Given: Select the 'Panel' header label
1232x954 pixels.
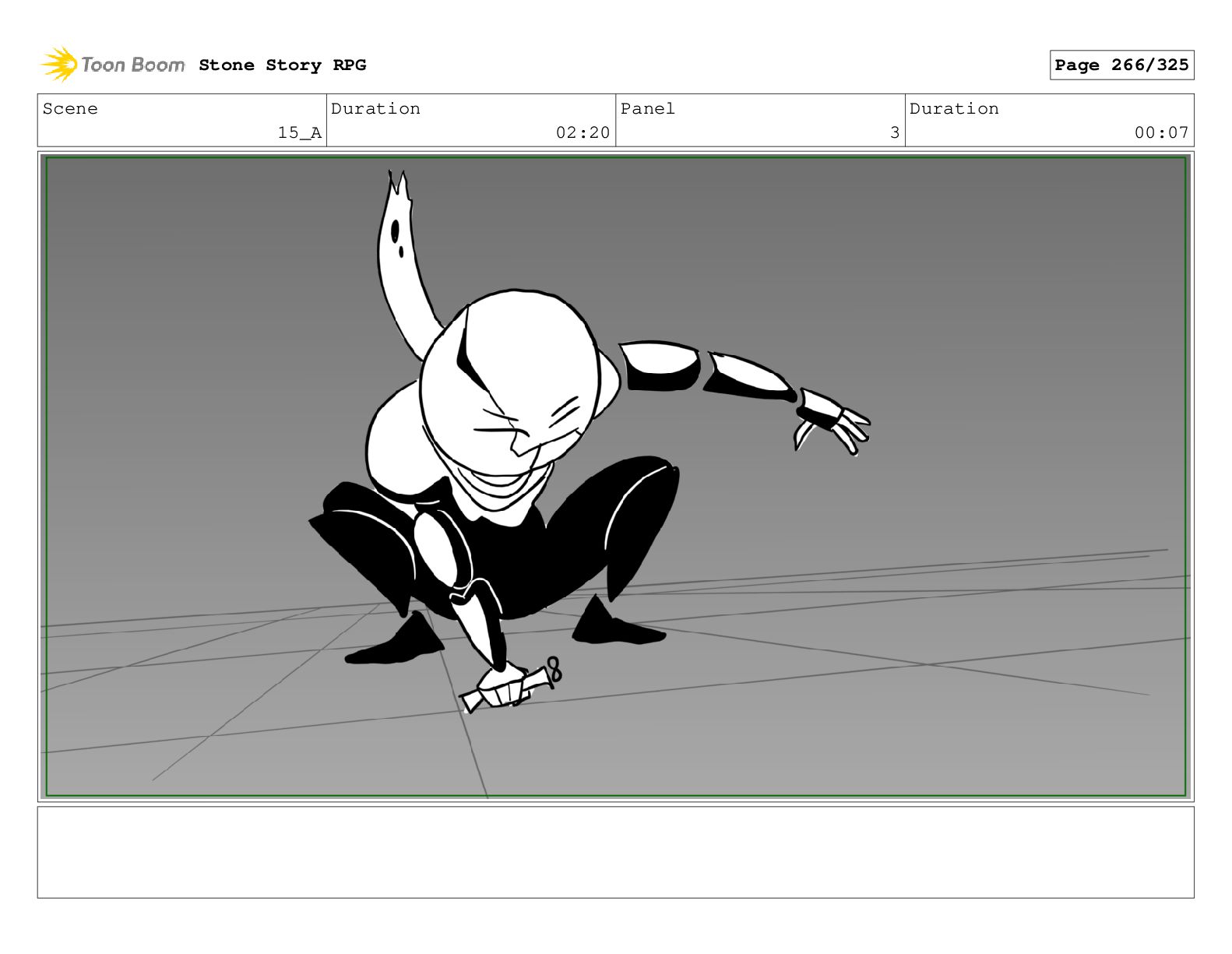Looking at the screenshot, I should click(648, 109).
